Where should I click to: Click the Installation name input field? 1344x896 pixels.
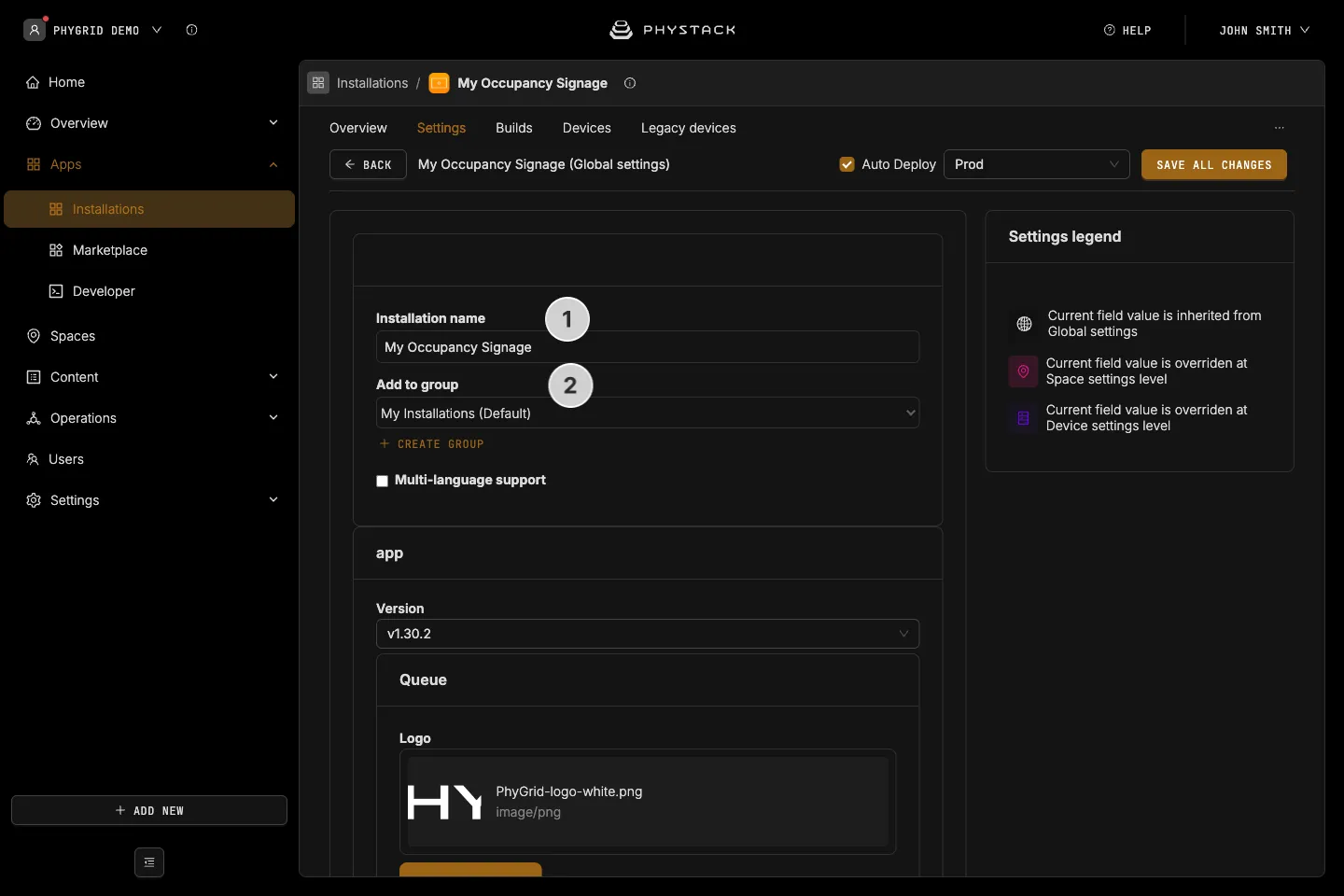coord(648,347)
